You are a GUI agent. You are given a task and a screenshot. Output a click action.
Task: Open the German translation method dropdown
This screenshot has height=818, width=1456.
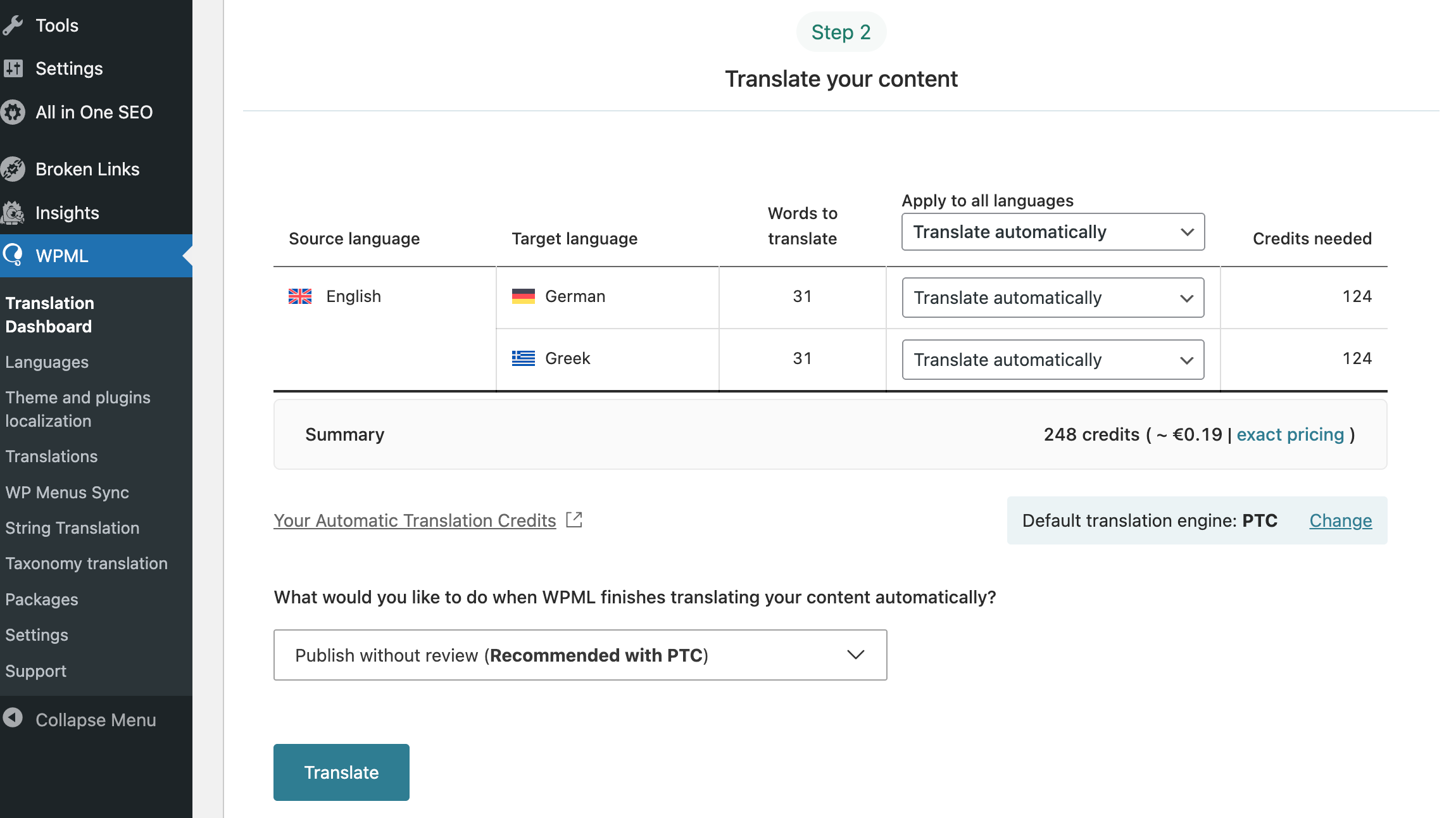tap(1052, 298)
